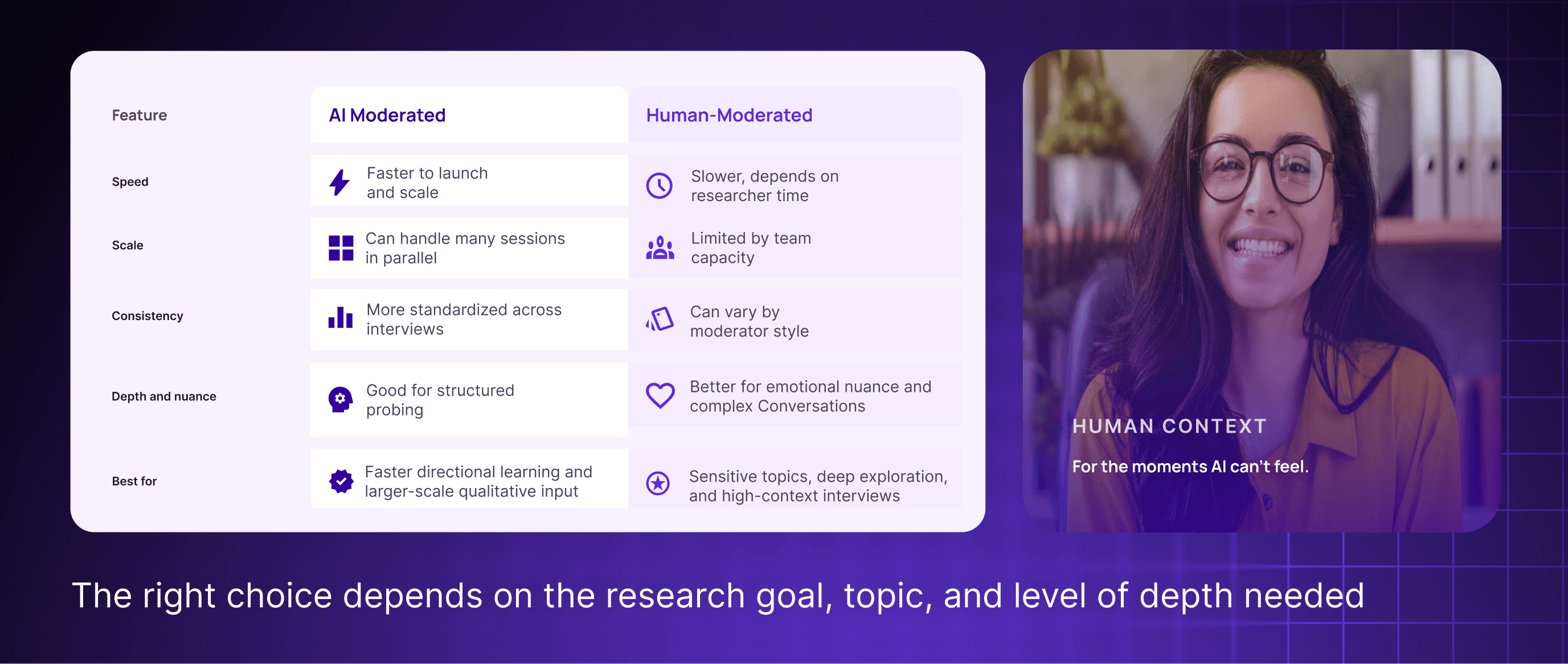Click the HUMAN CONTEXT heading
1568x664 pixels.
[1169, 426]
